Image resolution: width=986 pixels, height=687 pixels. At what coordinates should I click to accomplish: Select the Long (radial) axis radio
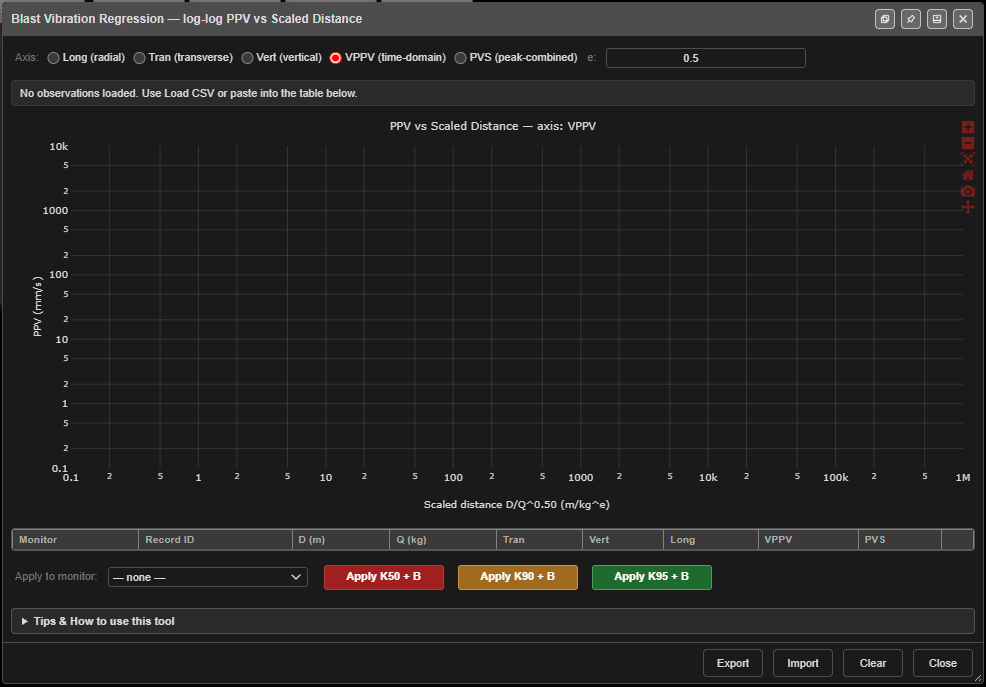pos(53,58)
